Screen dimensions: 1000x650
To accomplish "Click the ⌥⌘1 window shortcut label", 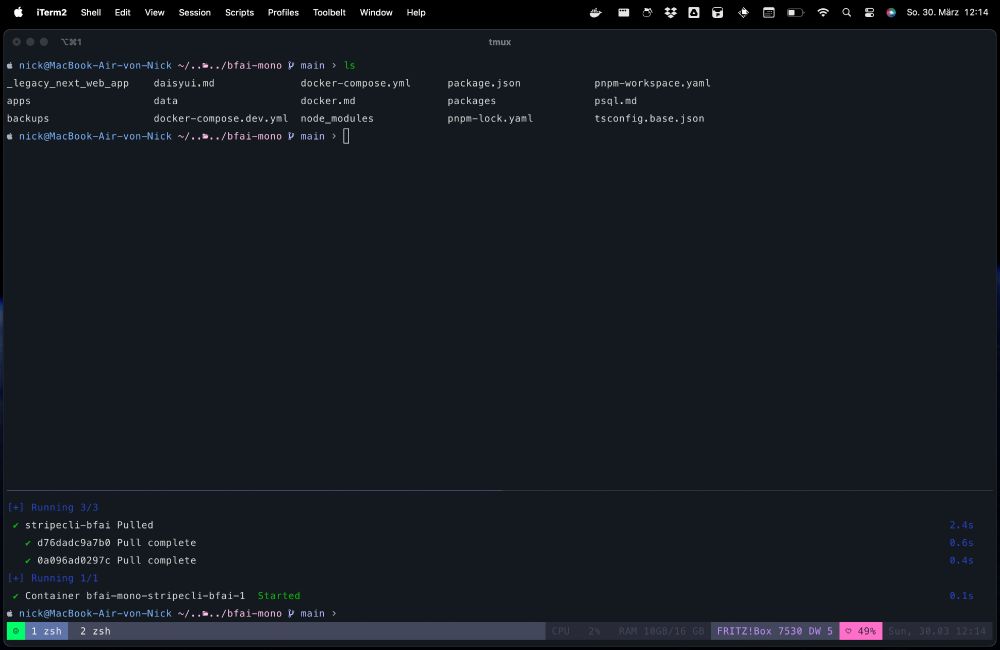I will [x=71, y=42].
